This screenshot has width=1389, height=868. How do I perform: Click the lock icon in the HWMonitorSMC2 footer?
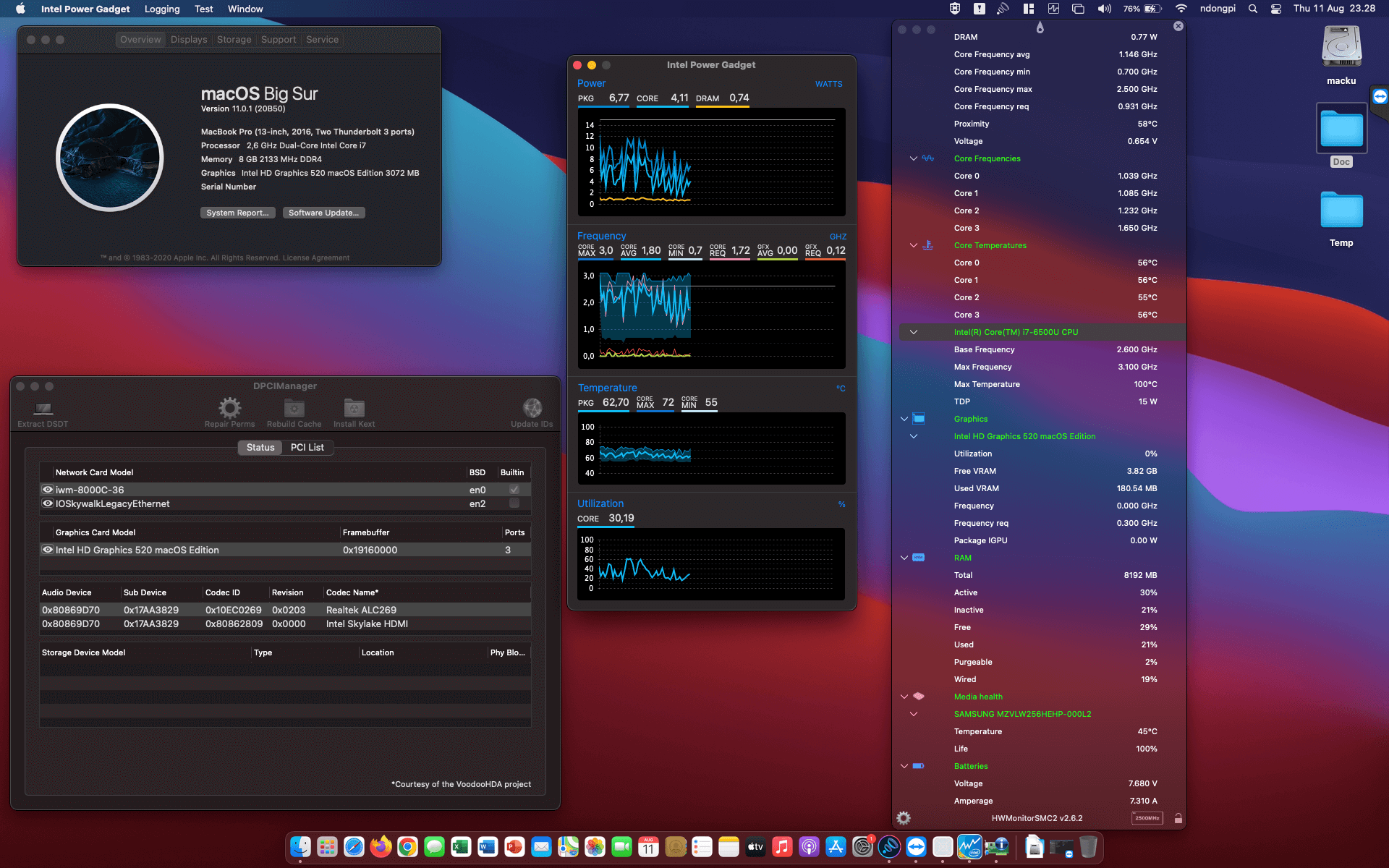1178,818
